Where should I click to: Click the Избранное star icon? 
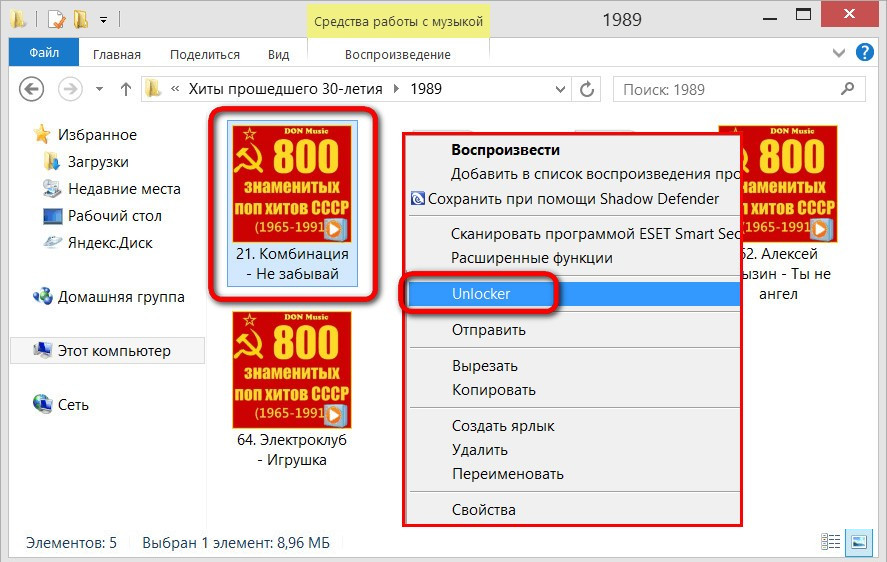point(41,134)
